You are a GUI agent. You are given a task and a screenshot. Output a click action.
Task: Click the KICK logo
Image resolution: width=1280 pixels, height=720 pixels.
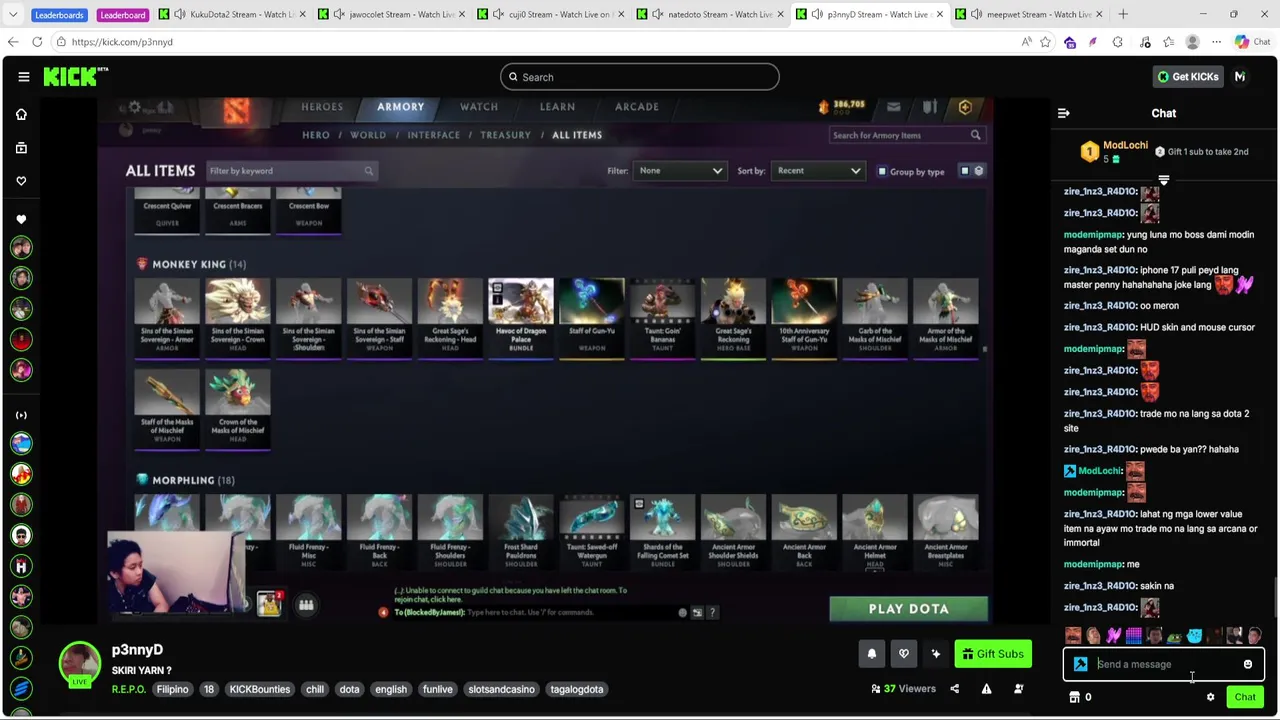click(x=76, y=77)
